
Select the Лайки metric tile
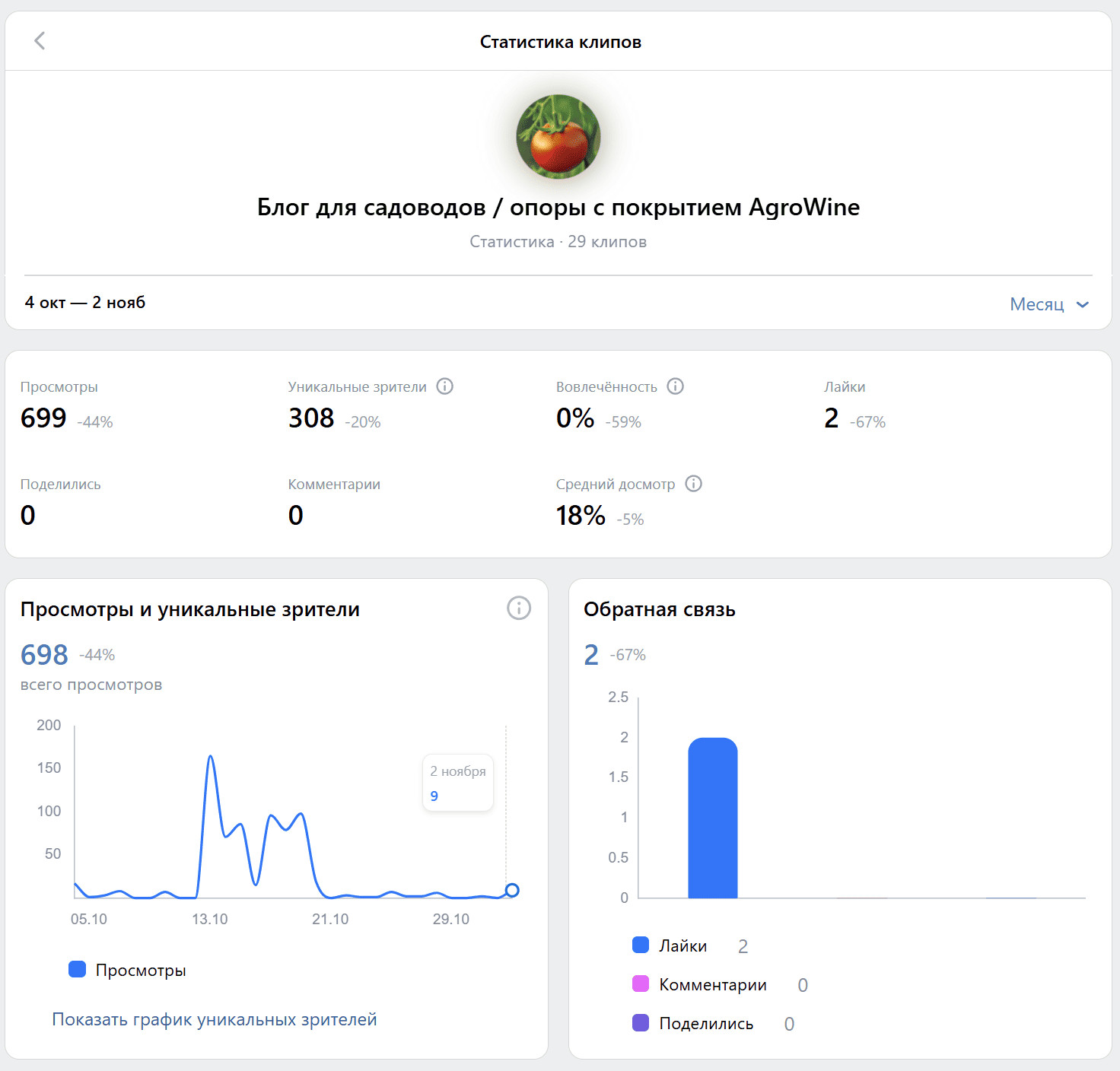pyautogui.click(x=845, y=405)
